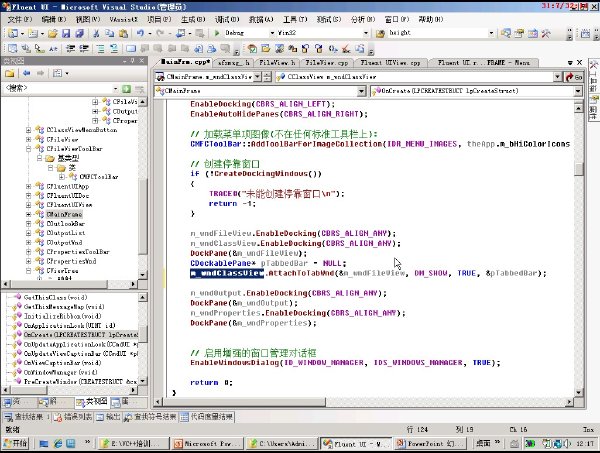This screenshot has width=600, height=453.
Task: Click Class View back arrow icon
Action: coord(26,73)
